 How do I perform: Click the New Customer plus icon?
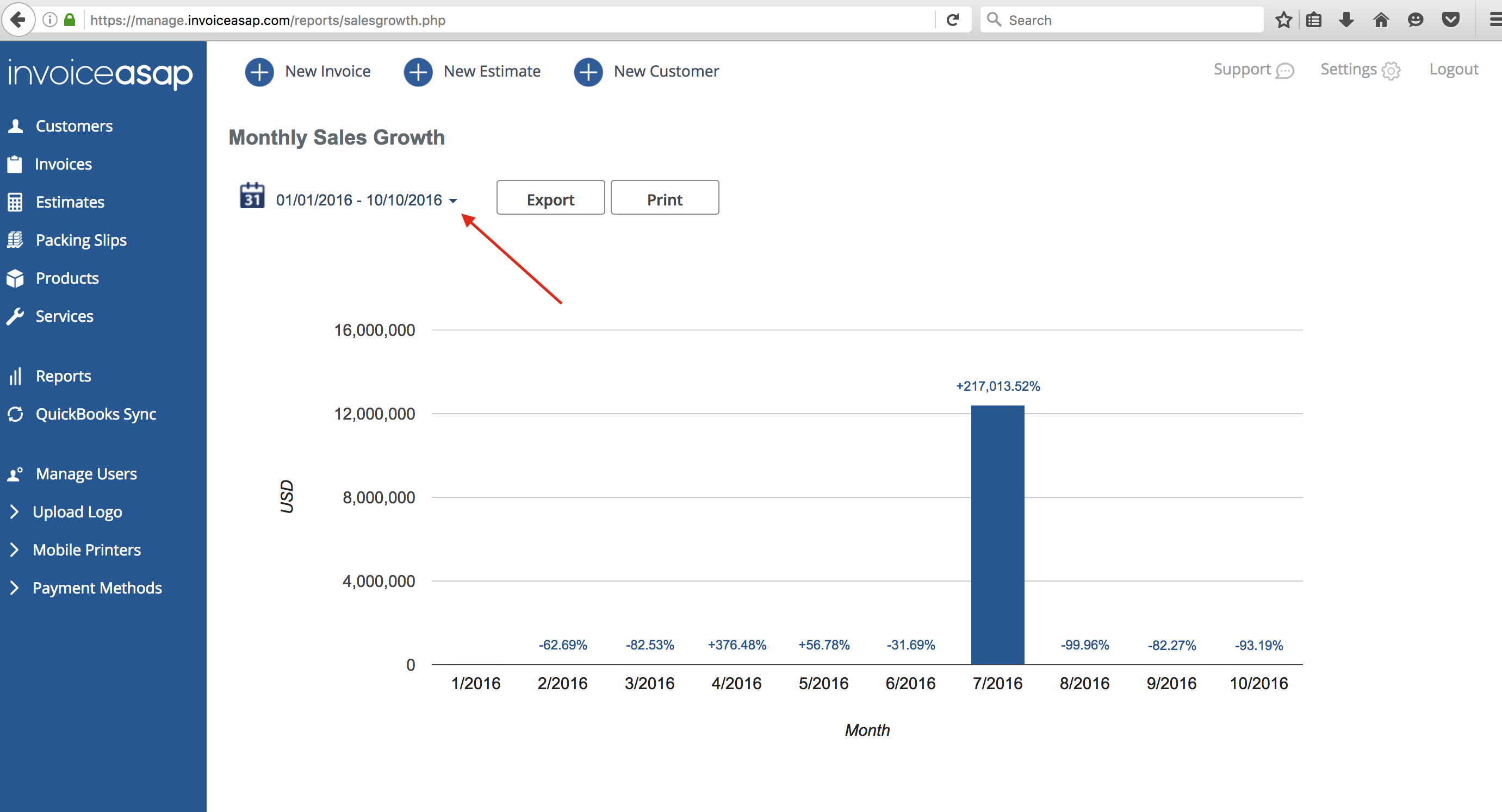point(588,72)
